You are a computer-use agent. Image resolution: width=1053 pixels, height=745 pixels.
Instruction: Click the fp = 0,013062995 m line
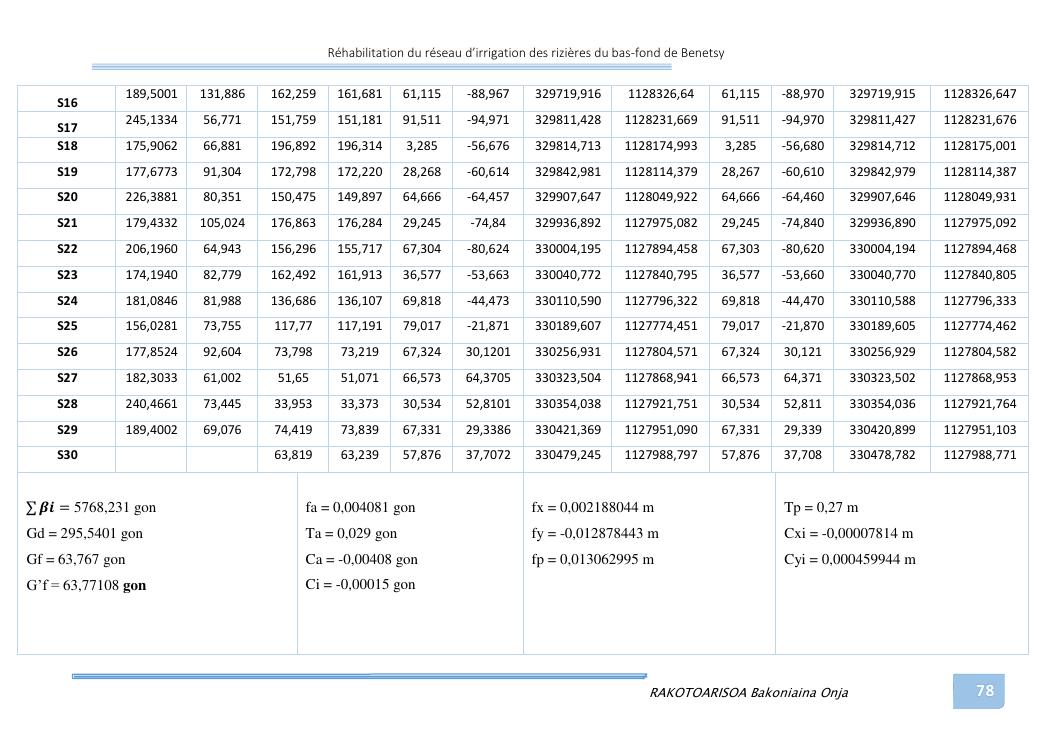click(x=592, y=559)
